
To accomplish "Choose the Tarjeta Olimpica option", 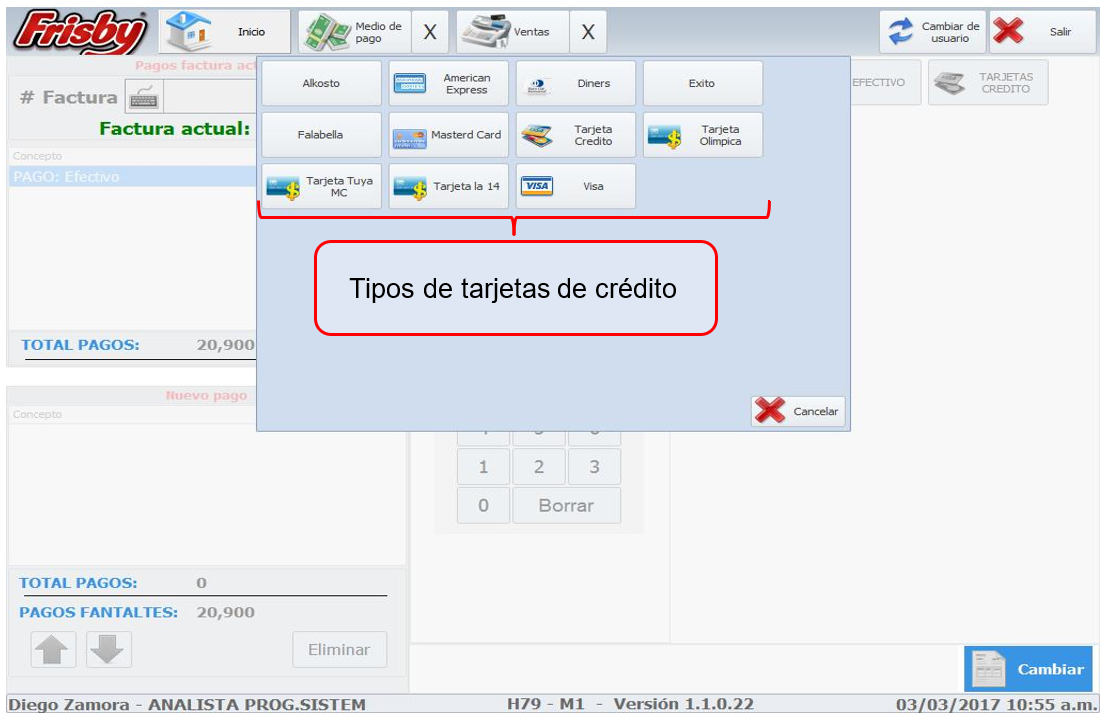I will [703, 135].
